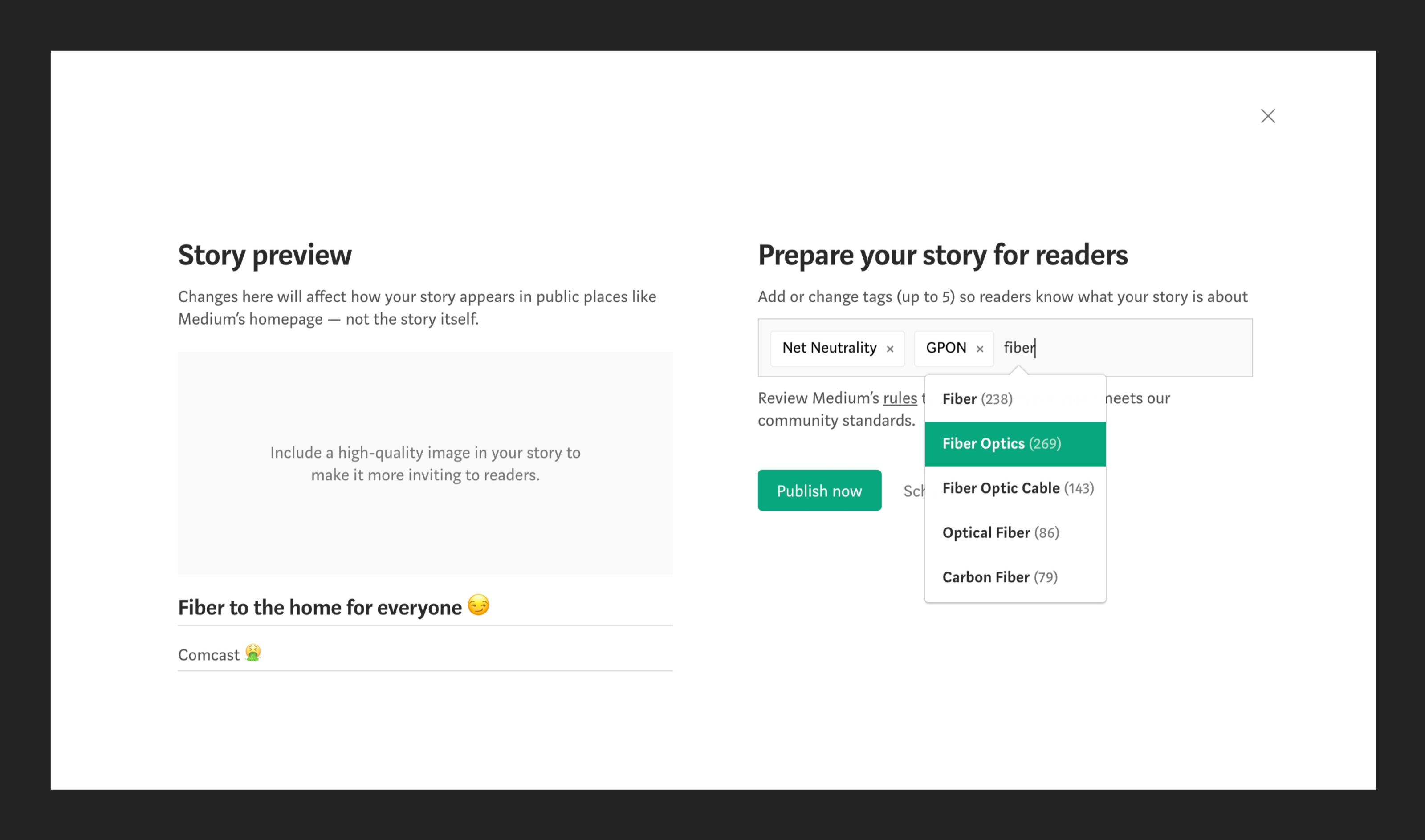Edit the preview subtitle "Comcast"

[x=209, y=655]
